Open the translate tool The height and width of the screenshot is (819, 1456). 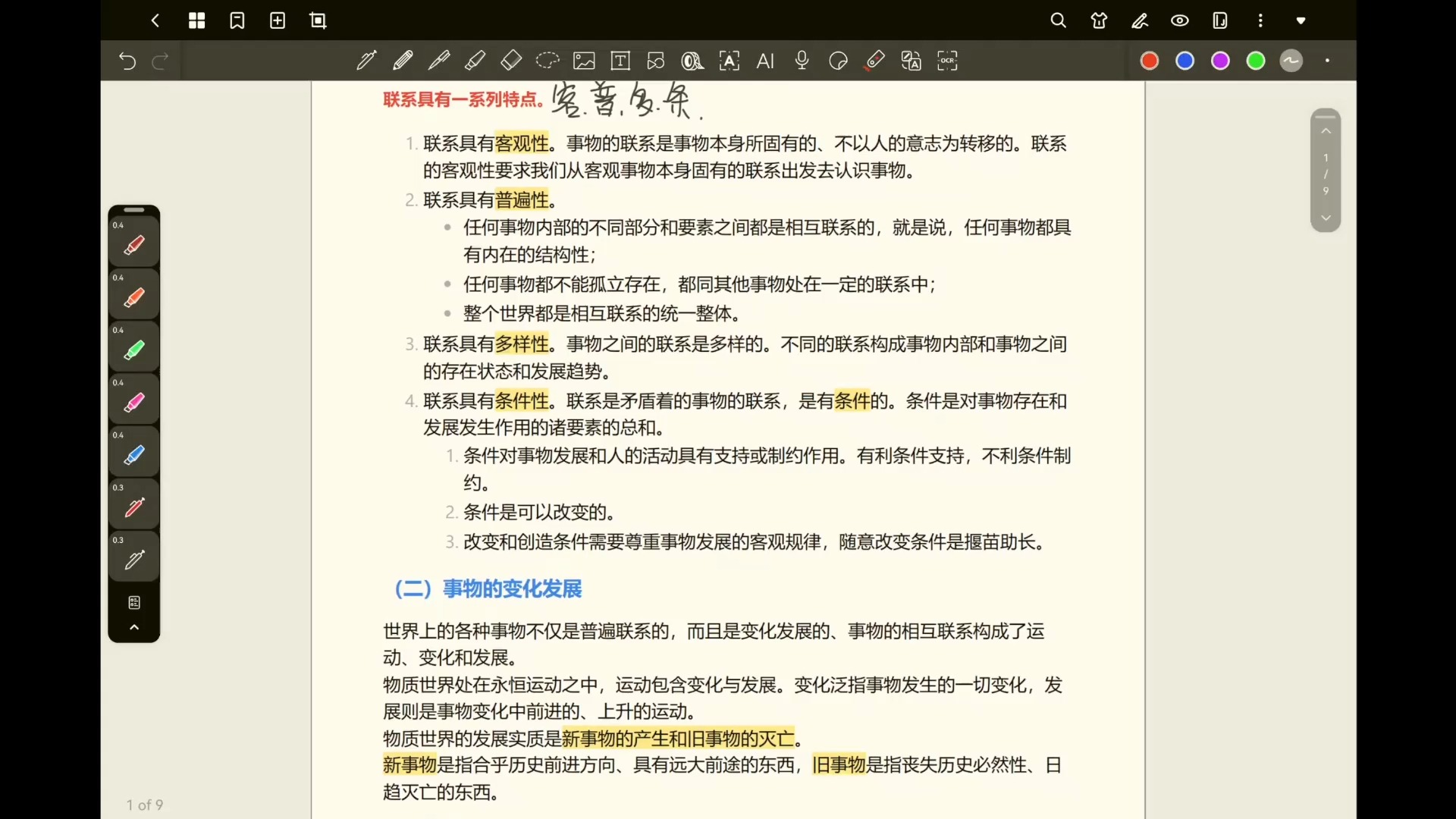911,61
